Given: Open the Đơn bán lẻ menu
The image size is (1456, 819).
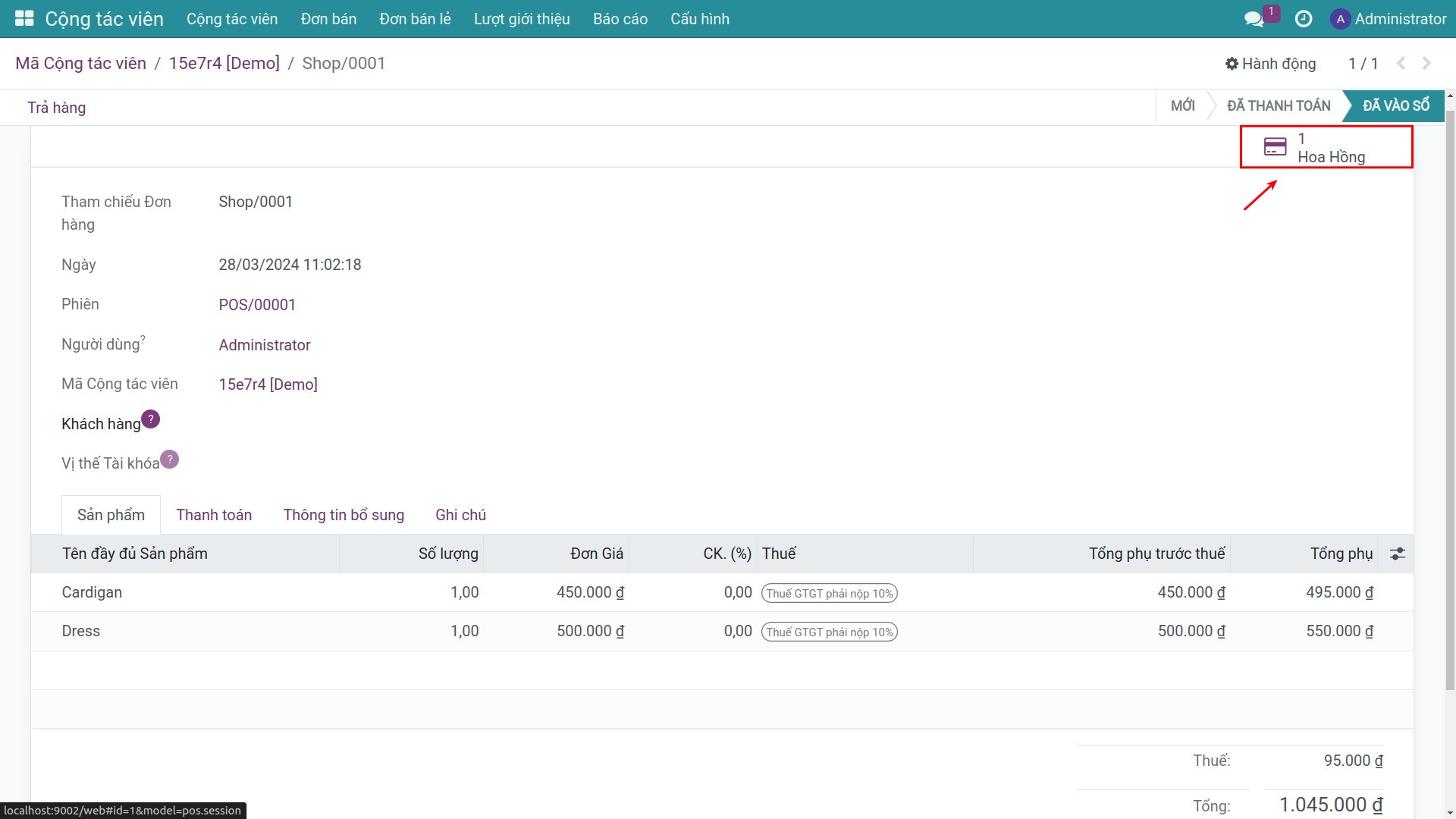Looking at the screenshot, I should click(x=415, y=19).
